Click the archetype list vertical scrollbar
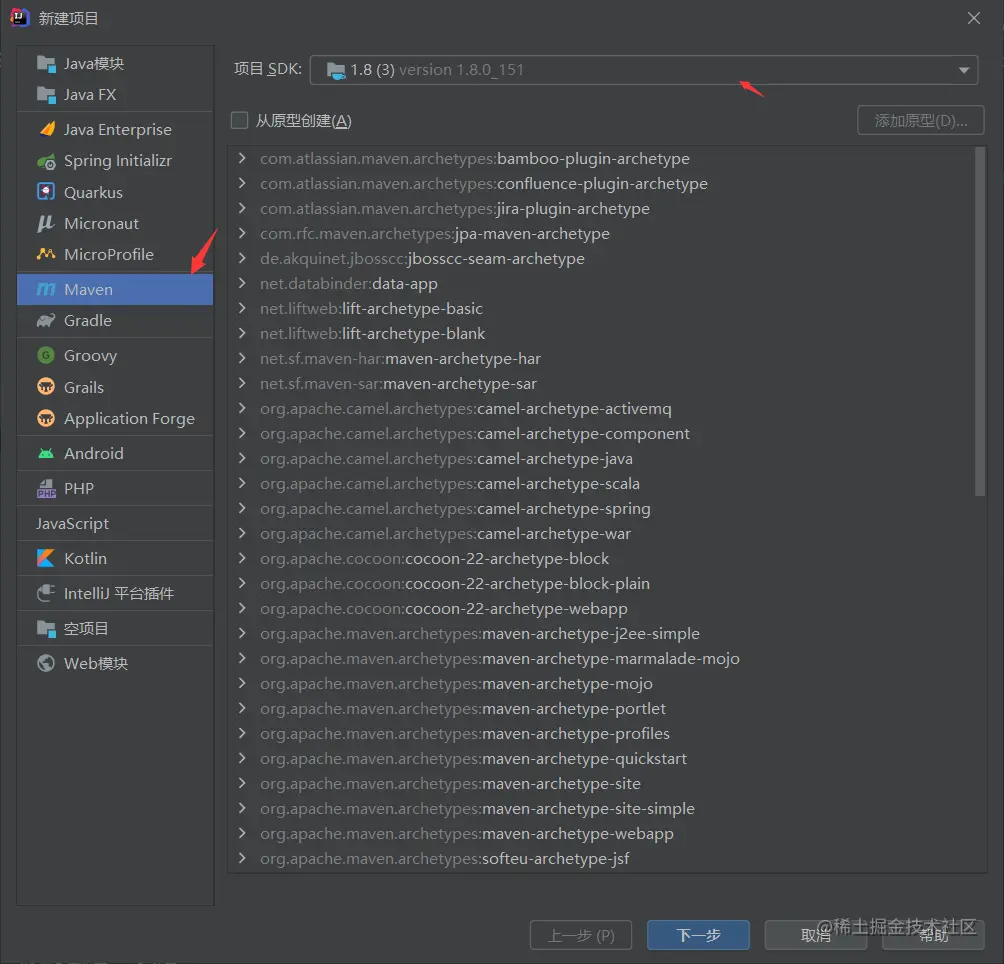 tap(980, 322)
